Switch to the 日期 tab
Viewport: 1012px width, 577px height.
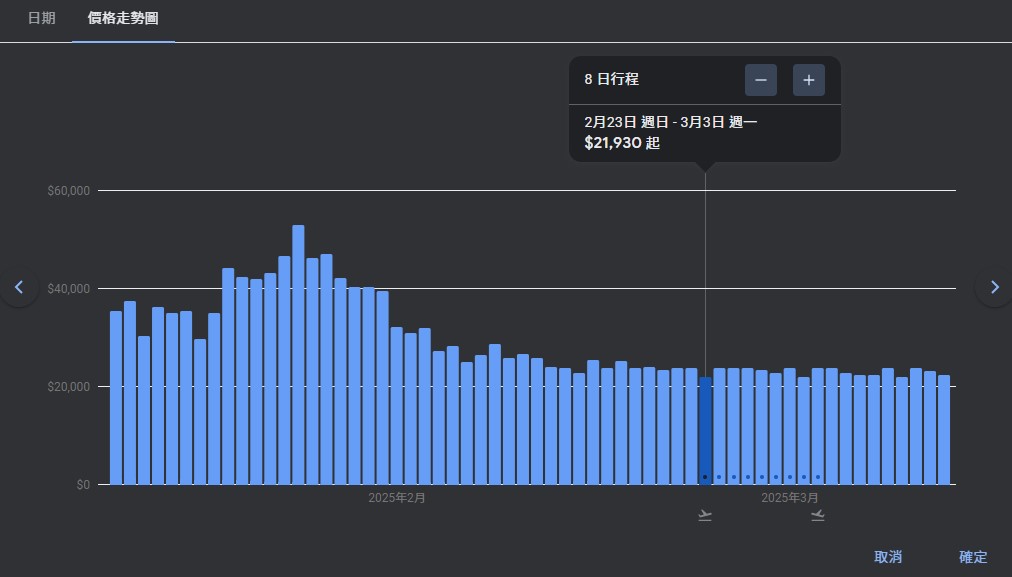(42, 19)
